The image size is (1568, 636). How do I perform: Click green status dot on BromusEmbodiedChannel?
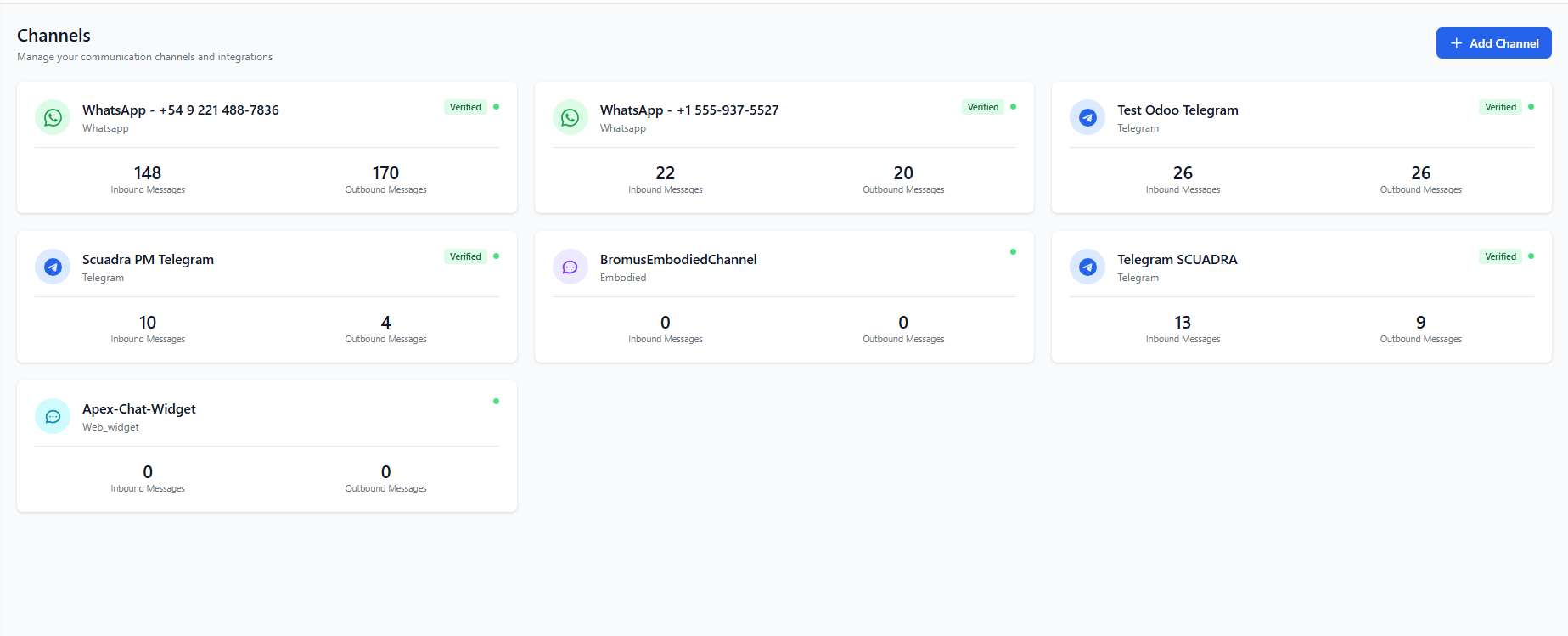point(1014,252)
